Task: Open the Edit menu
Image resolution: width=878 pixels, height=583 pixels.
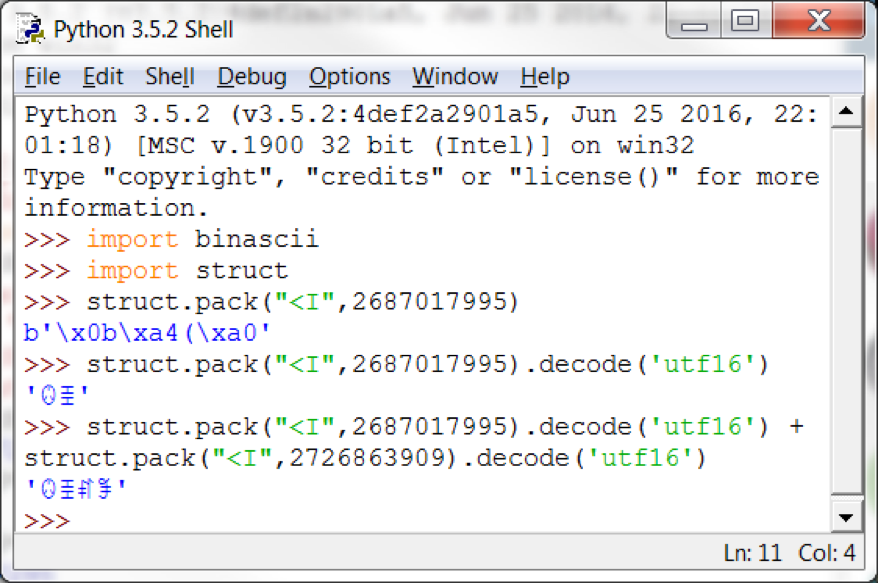Action: pyautogui.click(x=103, y=77)
